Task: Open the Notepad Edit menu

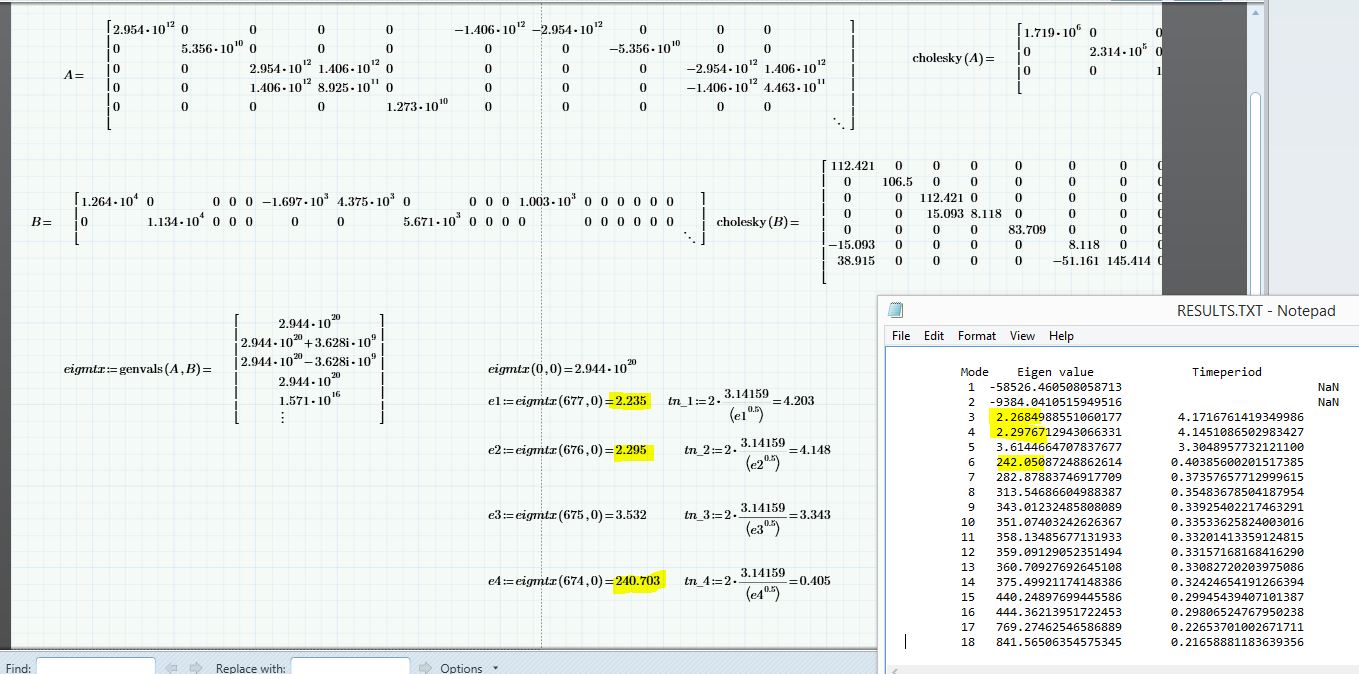Action: (934, 336)
